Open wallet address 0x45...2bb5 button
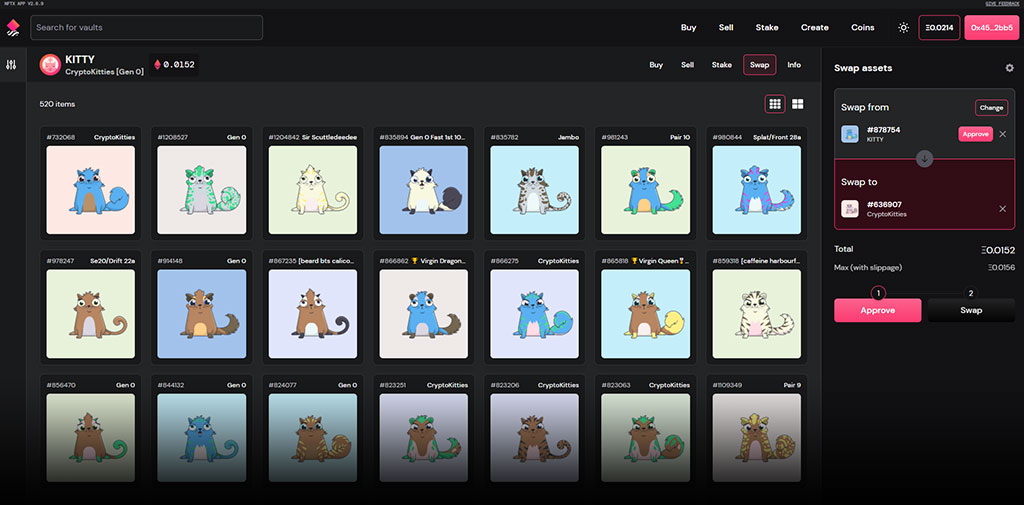1024x505 pixels. click(x=991, y=28)
